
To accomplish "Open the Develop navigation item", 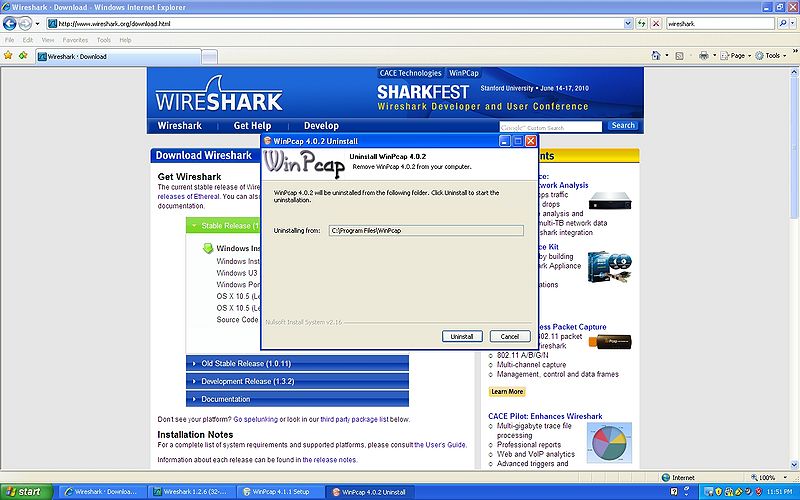I will 321,126.
